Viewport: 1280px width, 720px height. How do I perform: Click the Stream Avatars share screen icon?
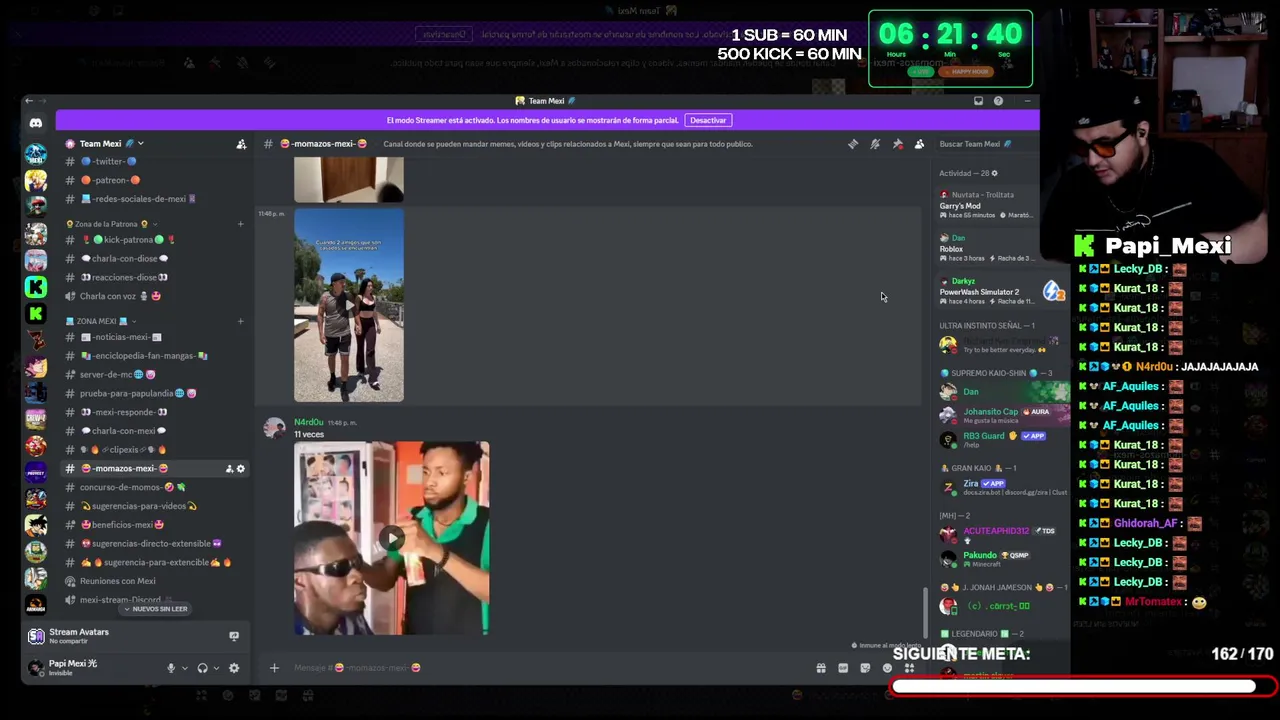point(234,636)
